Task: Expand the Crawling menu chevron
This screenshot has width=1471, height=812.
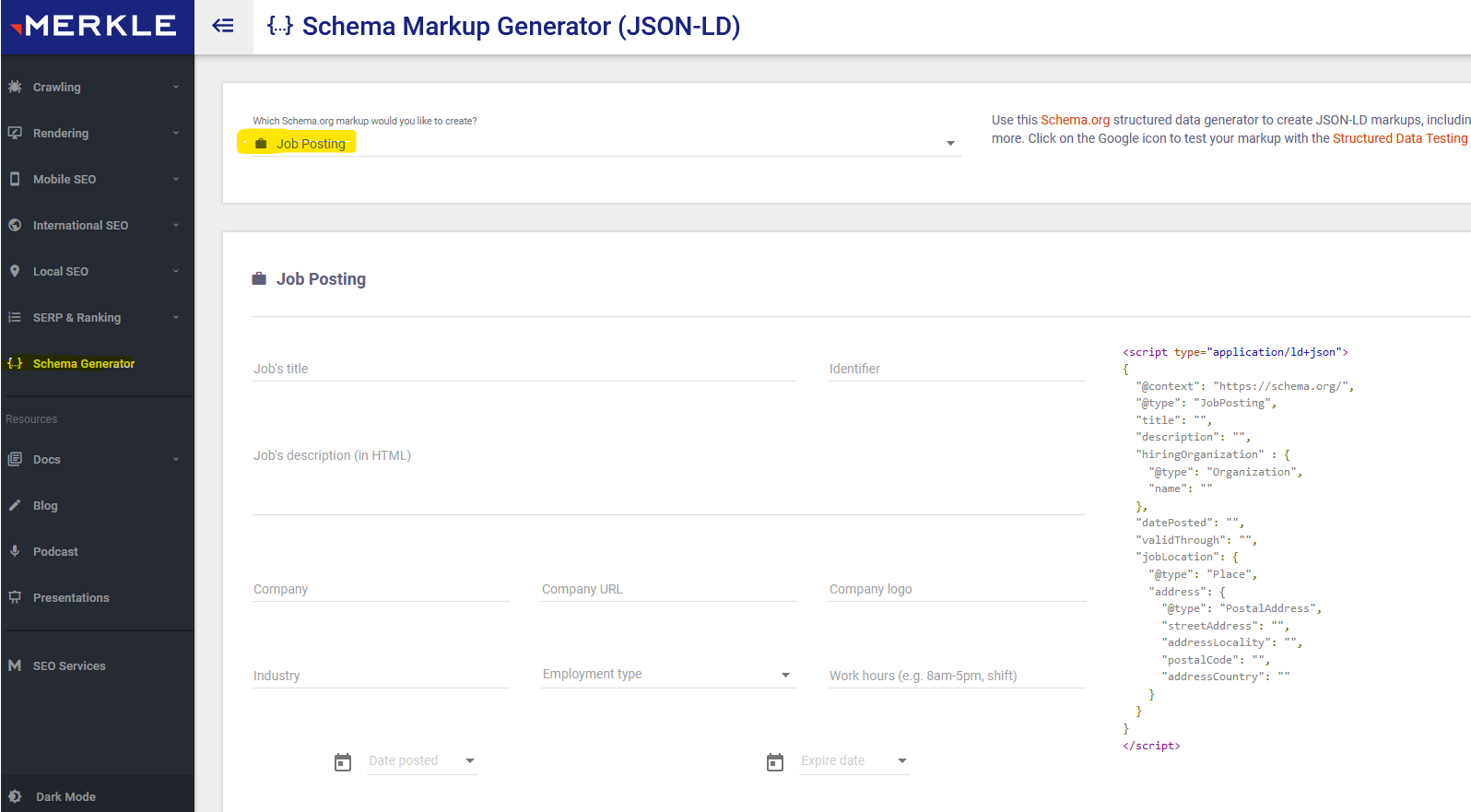Action: [176, 87]
